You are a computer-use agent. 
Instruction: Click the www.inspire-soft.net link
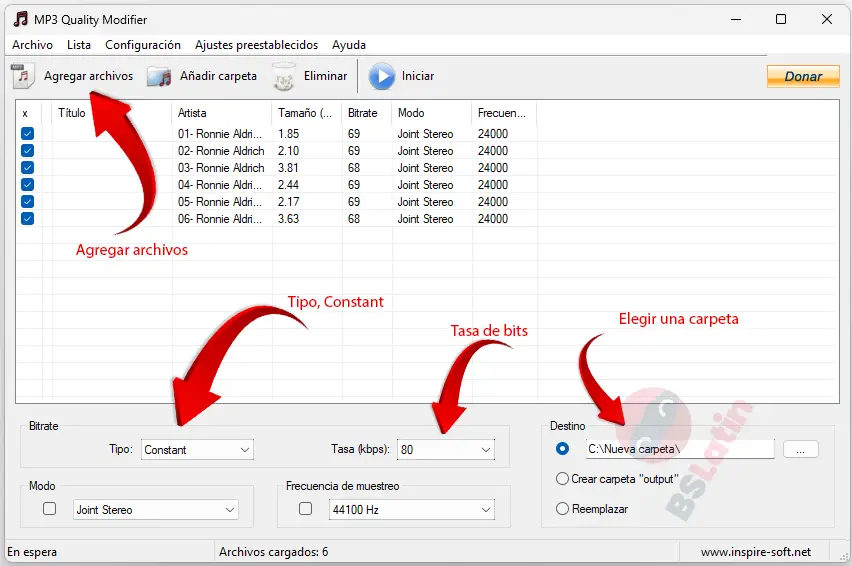point(756,552)
